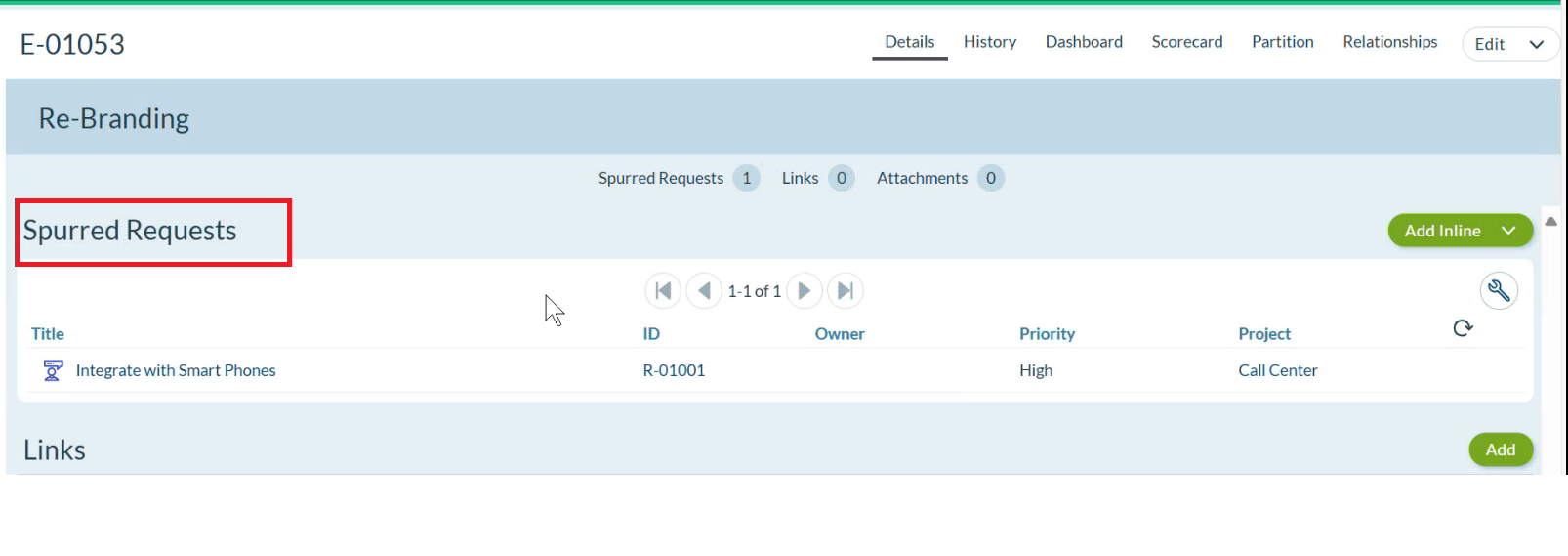Open the wrench settings icon

click(1499, 291)
